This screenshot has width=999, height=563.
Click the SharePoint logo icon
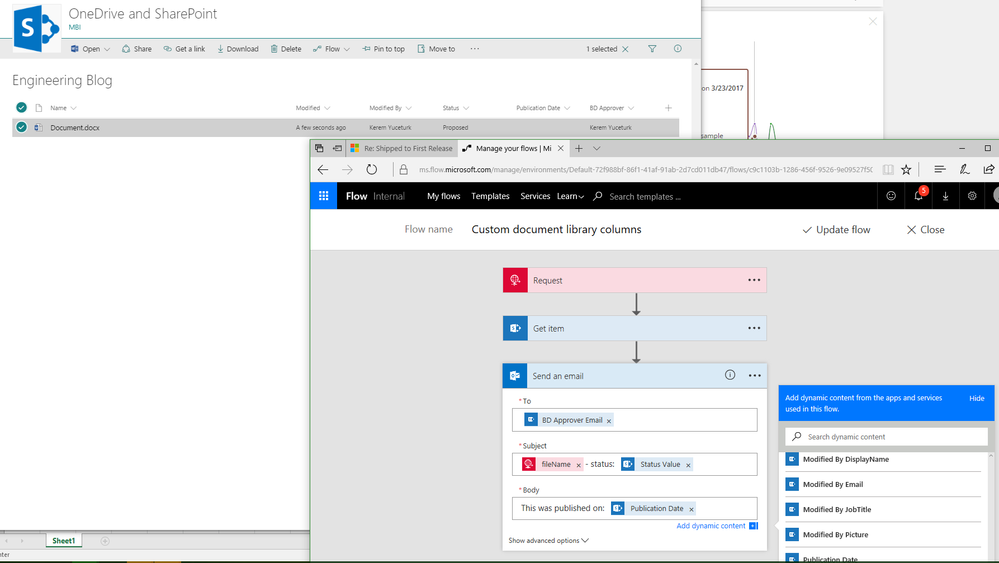[36, 28]
